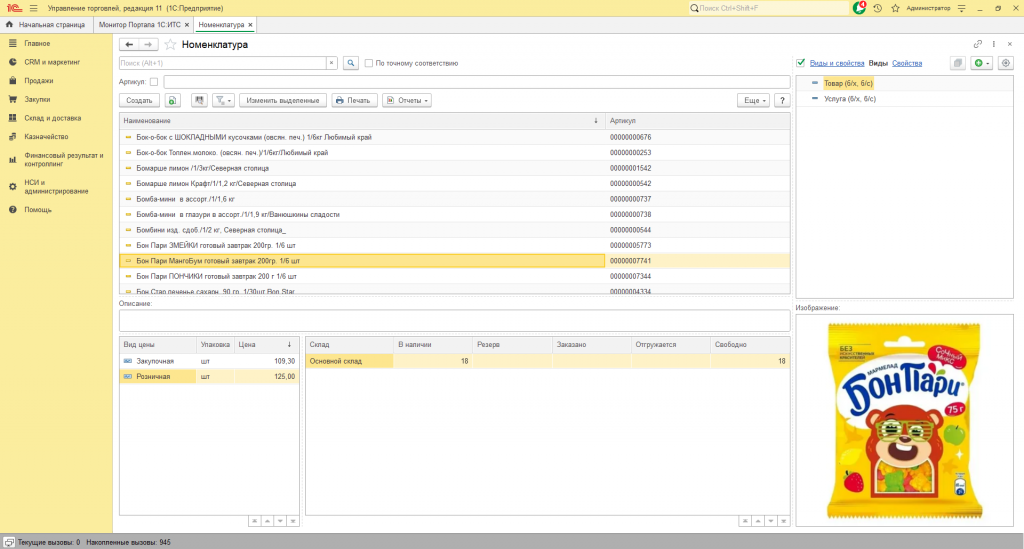The width and height of the screenshot is (1024, 549).
Task: Click the Бон Пари product image
Action: (x=904, y=420)
